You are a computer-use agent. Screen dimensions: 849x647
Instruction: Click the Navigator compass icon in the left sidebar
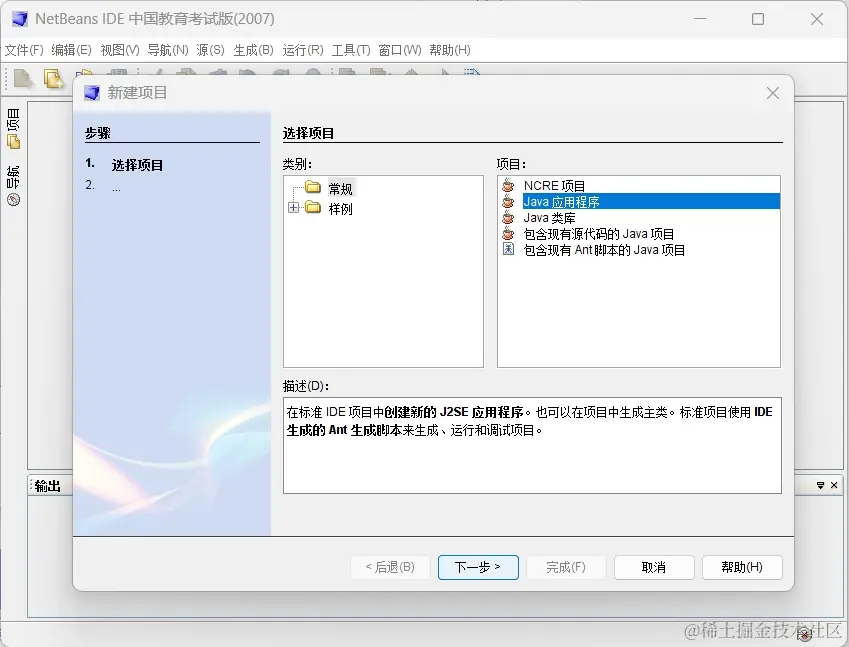click(12, 199)
